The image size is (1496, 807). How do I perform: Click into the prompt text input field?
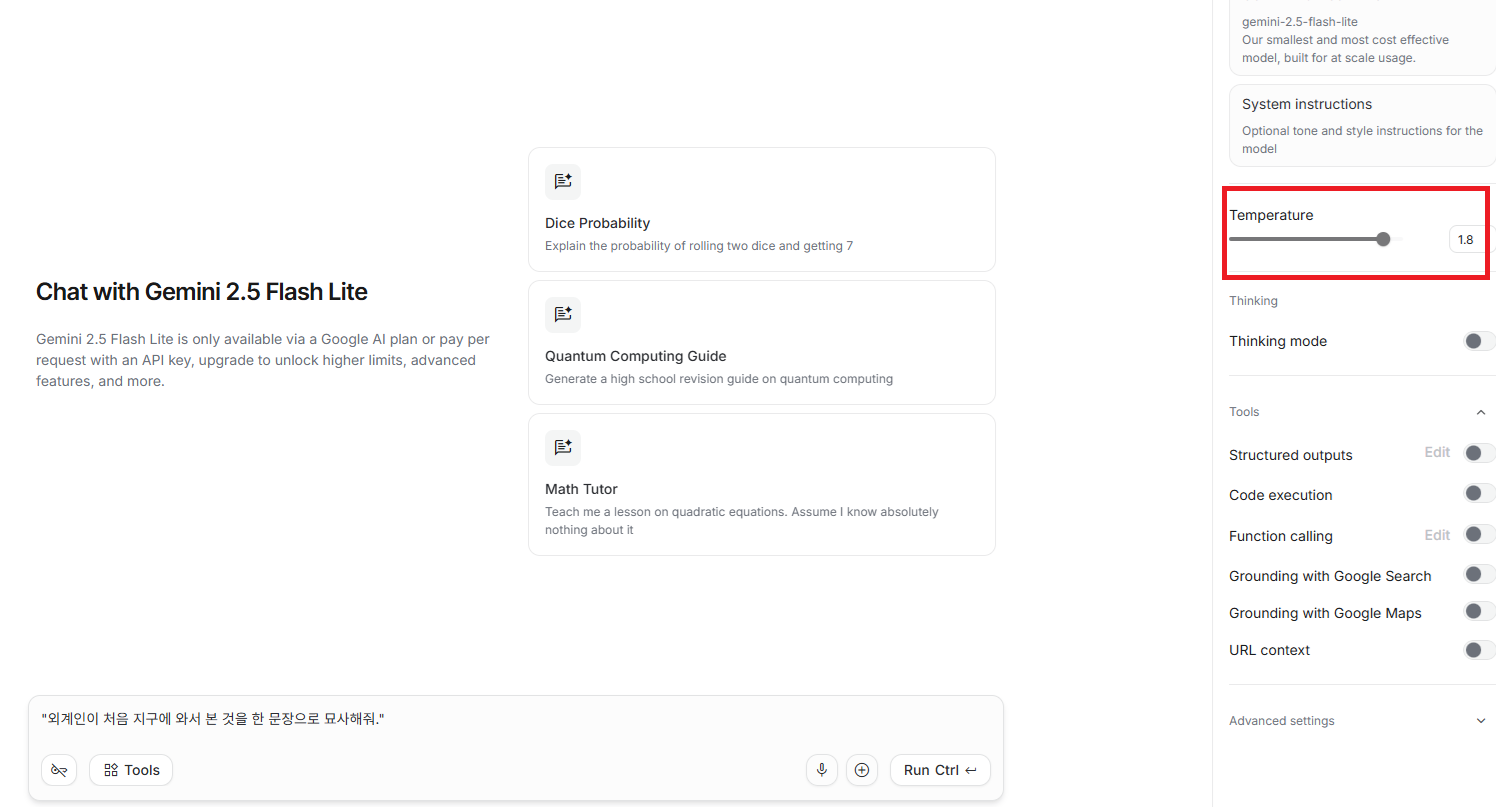coord(515,719)
